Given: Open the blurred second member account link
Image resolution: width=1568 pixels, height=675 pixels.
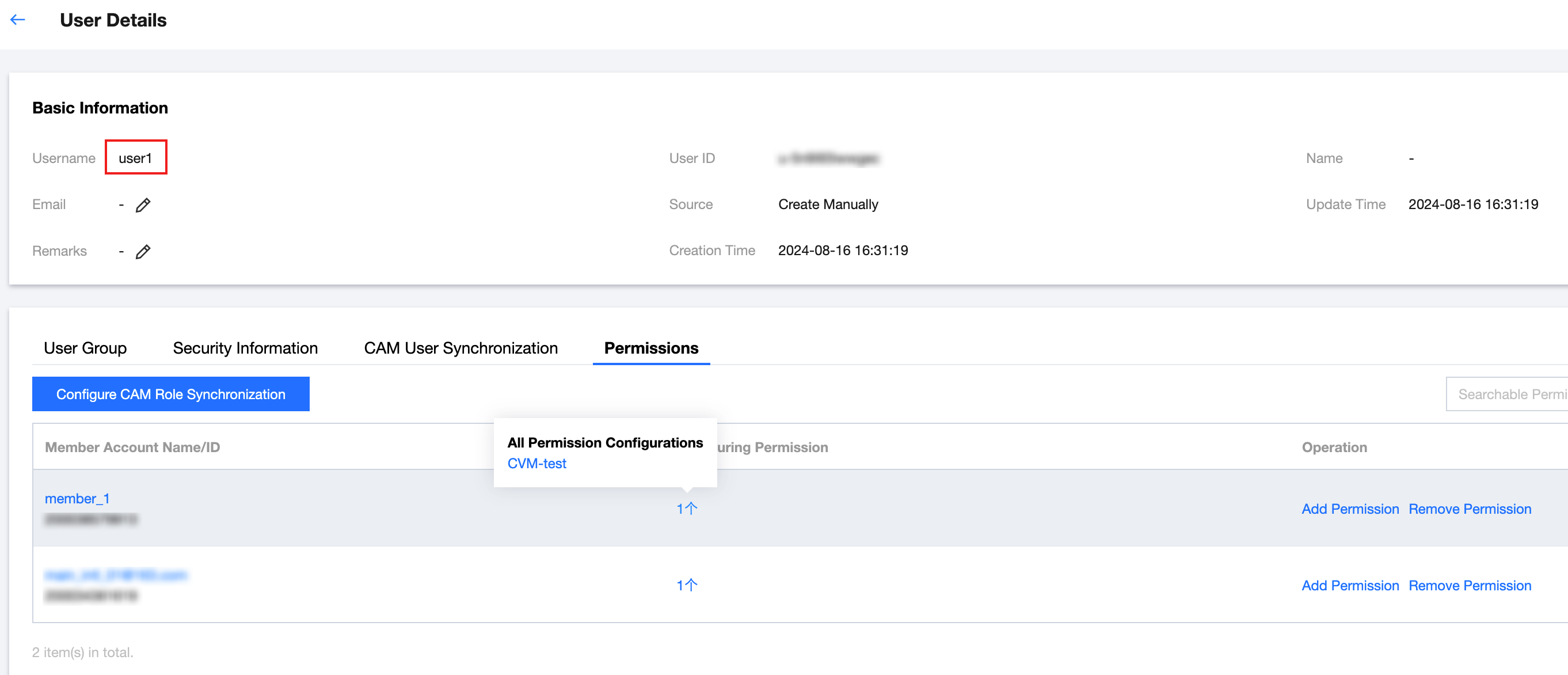Looking at the screenshot, I should click(x=116, y=575).
